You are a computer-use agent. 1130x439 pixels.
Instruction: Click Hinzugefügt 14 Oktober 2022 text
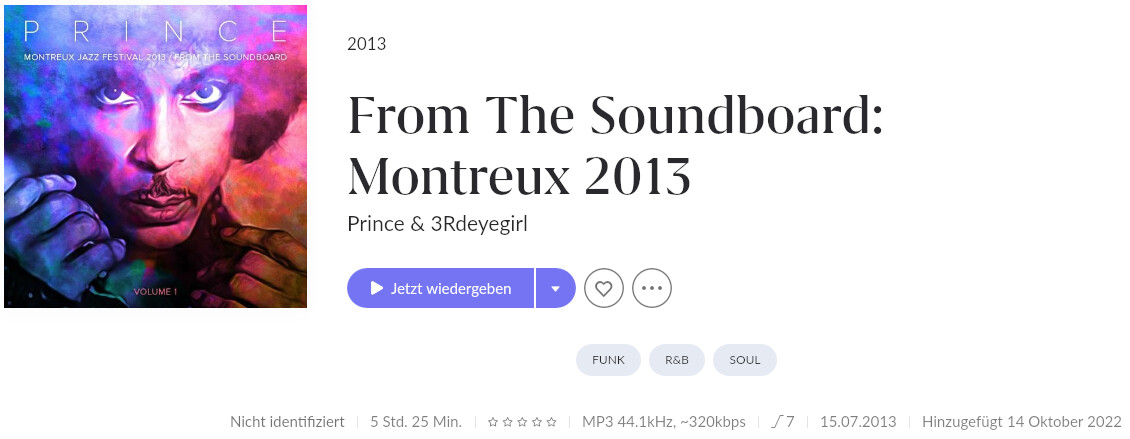1022,422
